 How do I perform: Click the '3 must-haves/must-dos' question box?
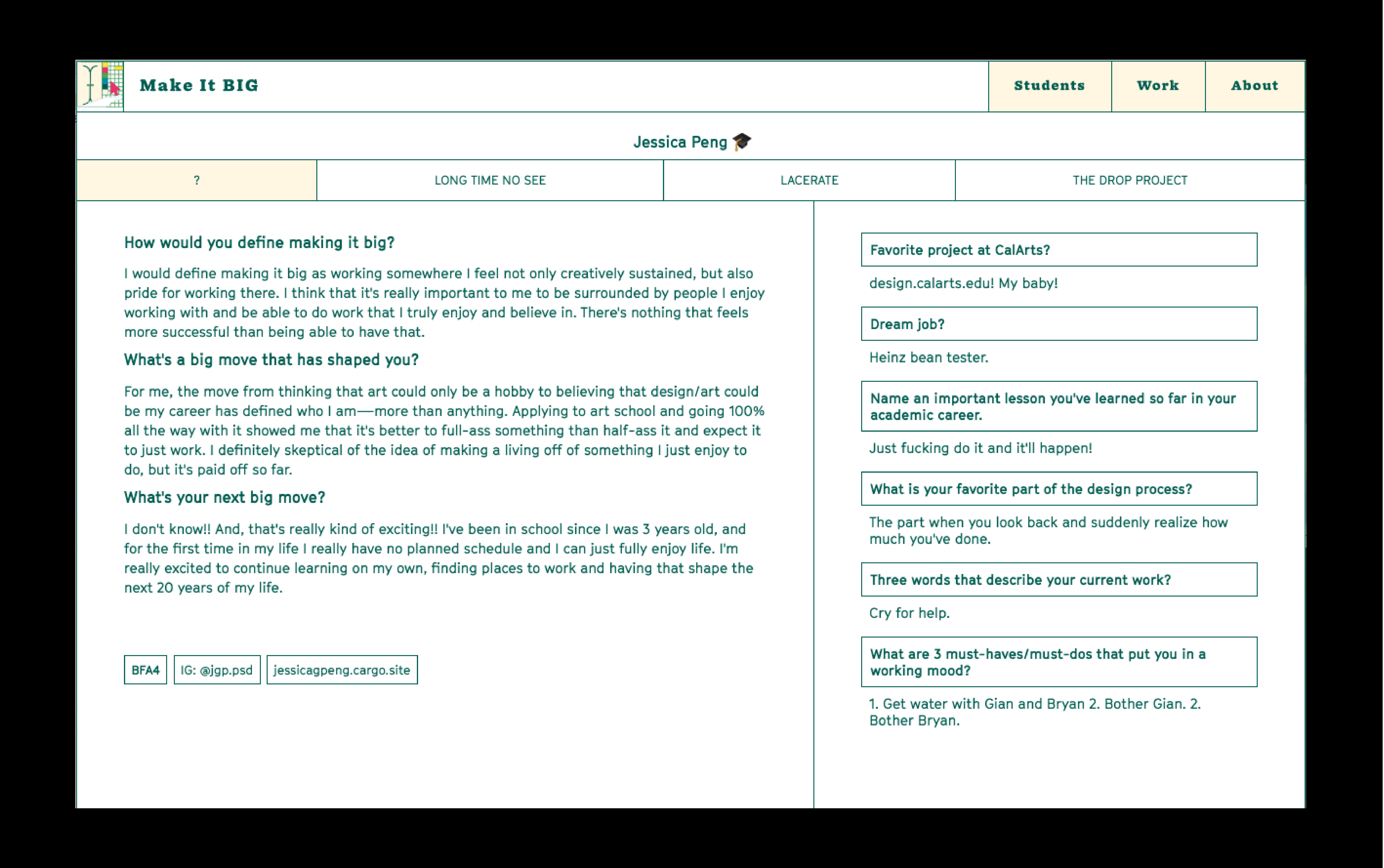[1059, 662]
